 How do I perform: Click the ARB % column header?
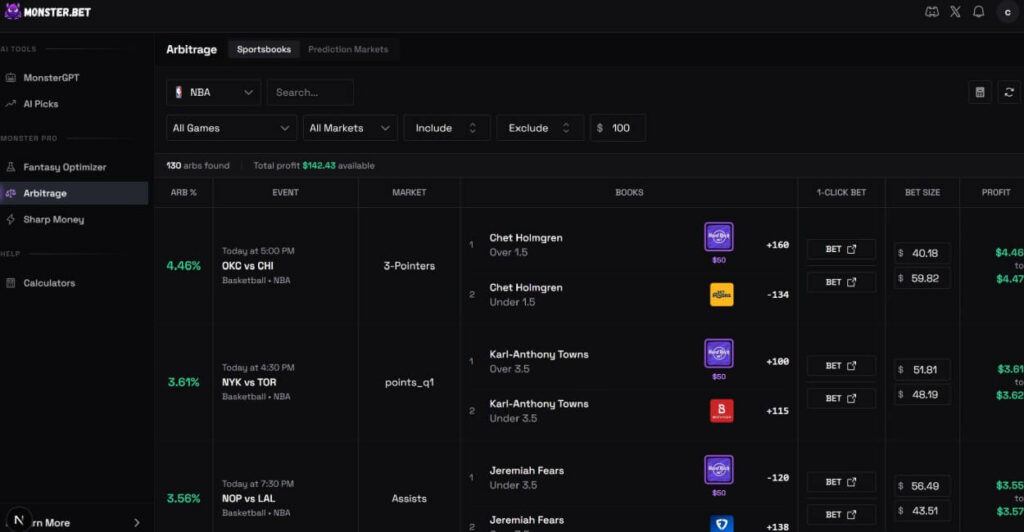(184, 193)
